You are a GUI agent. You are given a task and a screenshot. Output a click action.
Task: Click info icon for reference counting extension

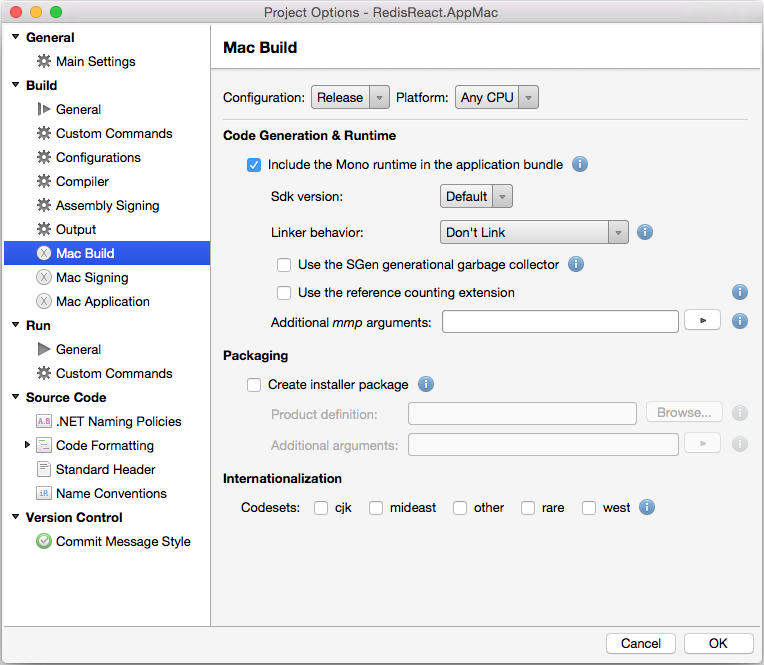(740, 292)
